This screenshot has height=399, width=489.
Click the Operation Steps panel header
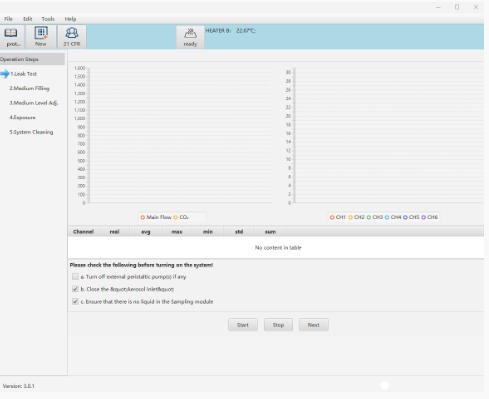click(32, 59)
